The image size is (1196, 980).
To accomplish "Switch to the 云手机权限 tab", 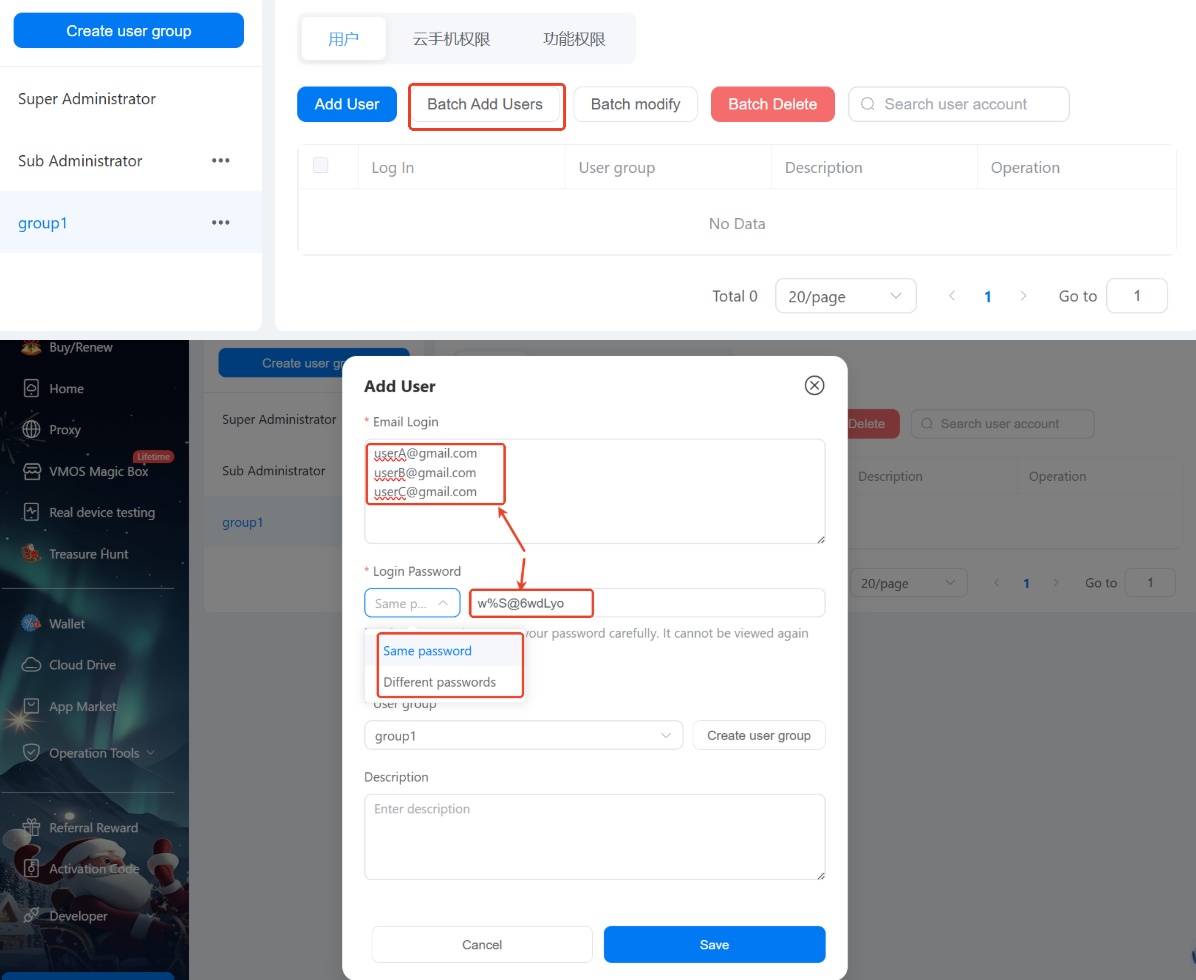I will click(450, 39).
